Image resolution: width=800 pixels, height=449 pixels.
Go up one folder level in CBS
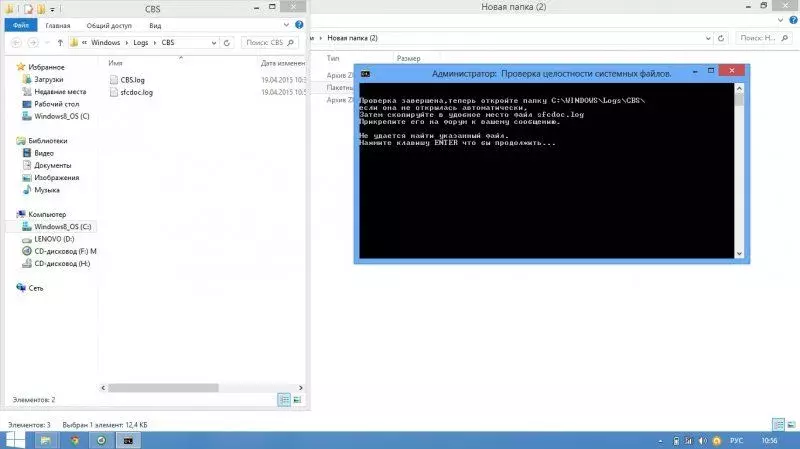[x=60, y=43]
